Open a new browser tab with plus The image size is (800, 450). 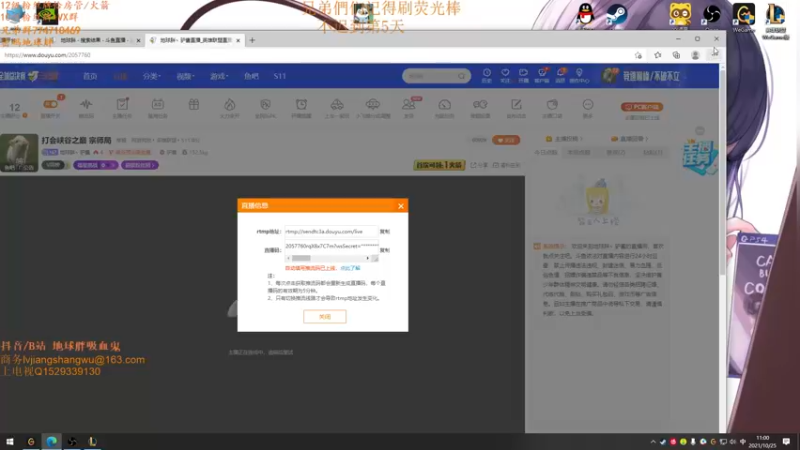[252, 40]
